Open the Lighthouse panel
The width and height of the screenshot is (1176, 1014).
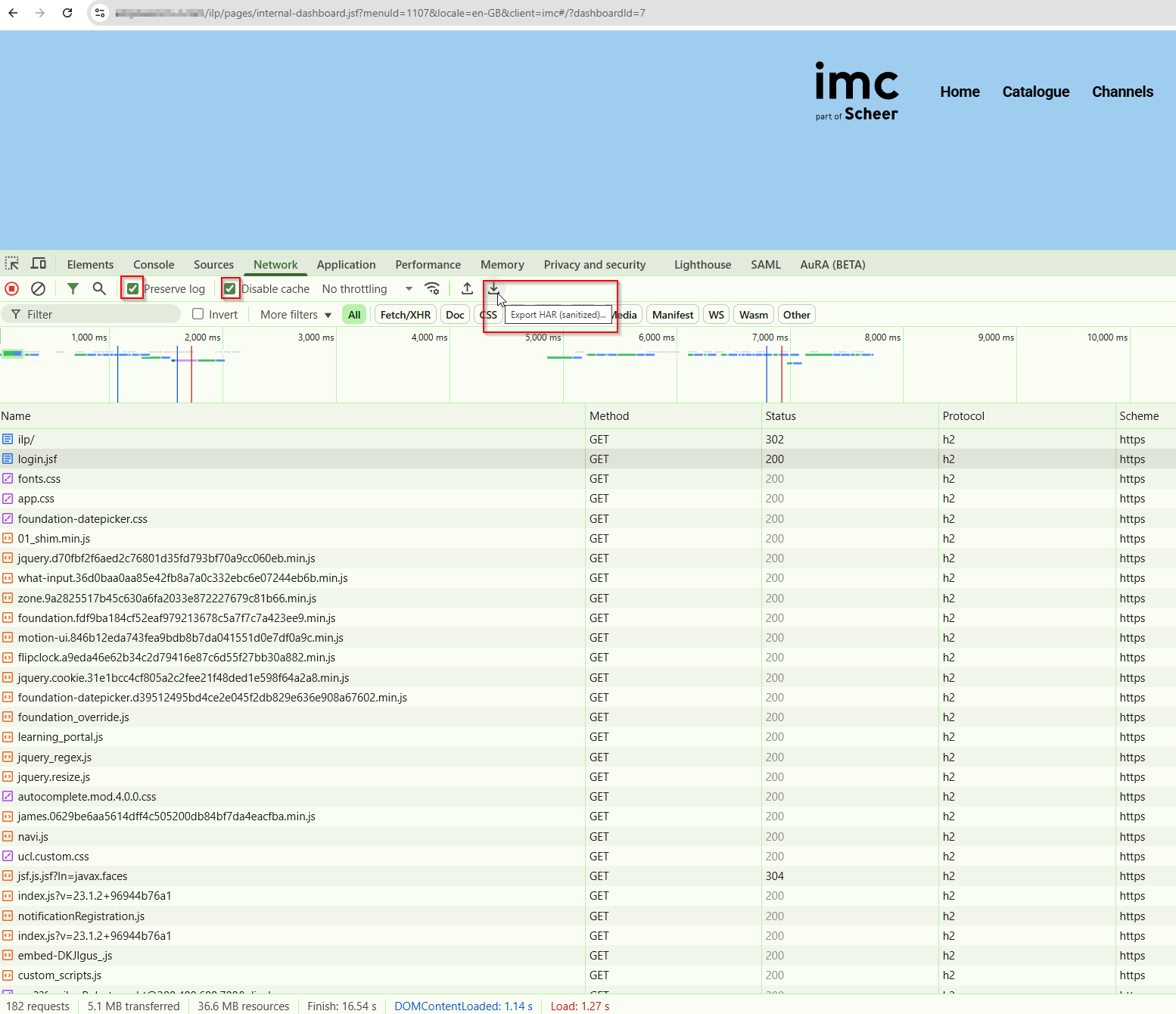(x=702, y=264)
